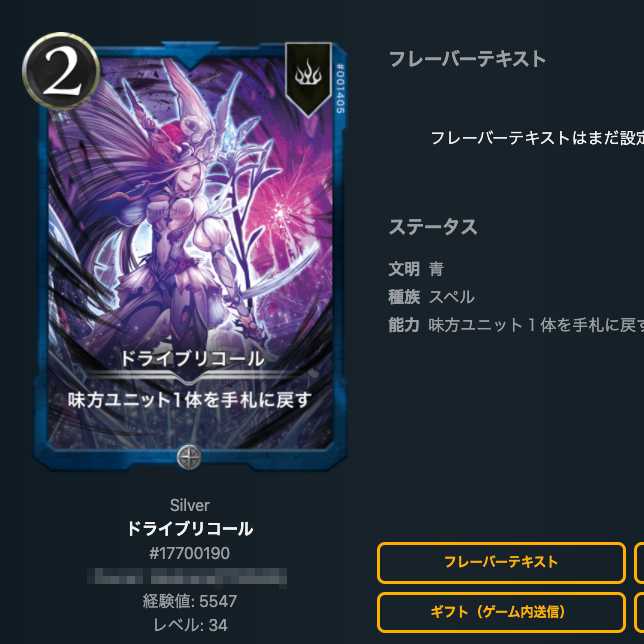Screen dimensions: 644x644
Task: Click the blurred owner address text
Action: (x=187, y=577)
